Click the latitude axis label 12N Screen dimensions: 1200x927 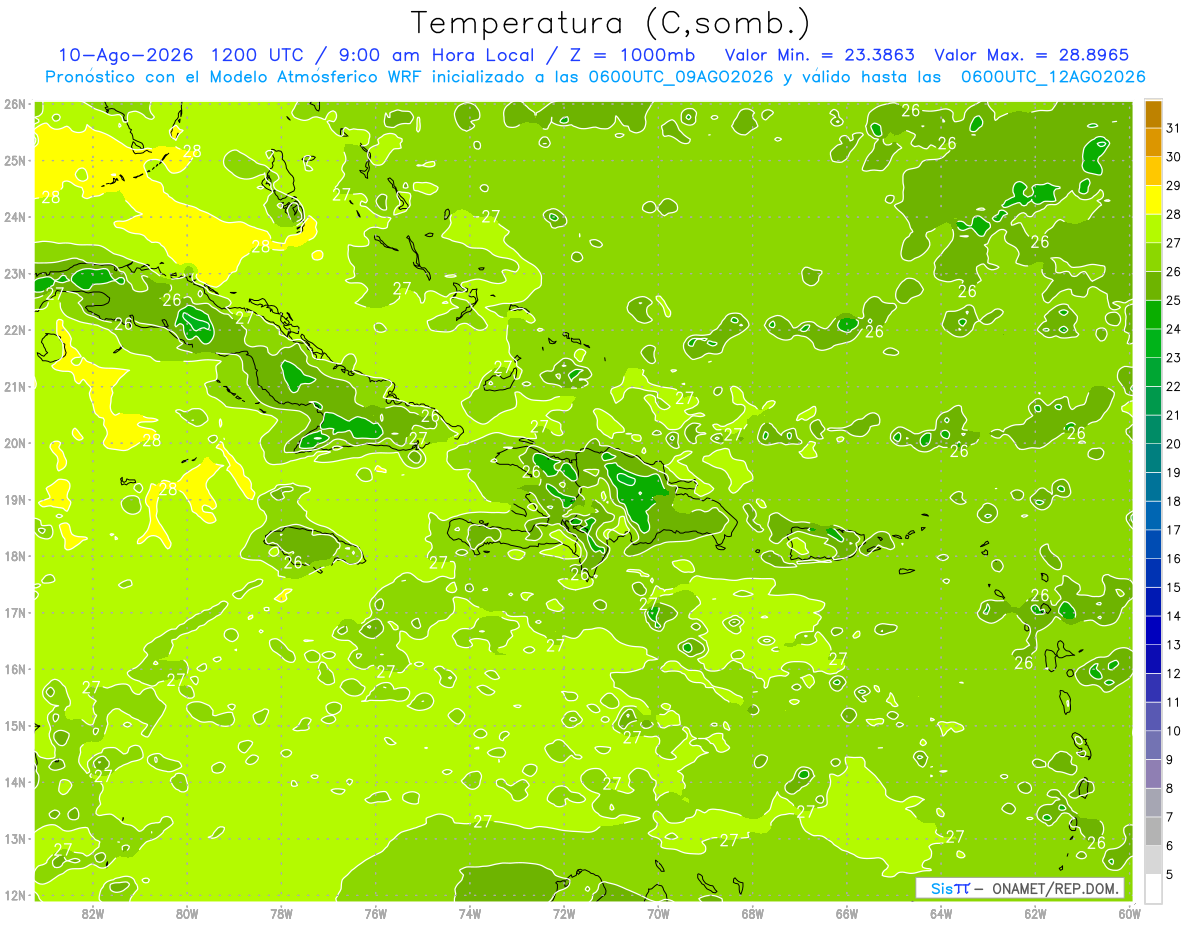point(15,895)
